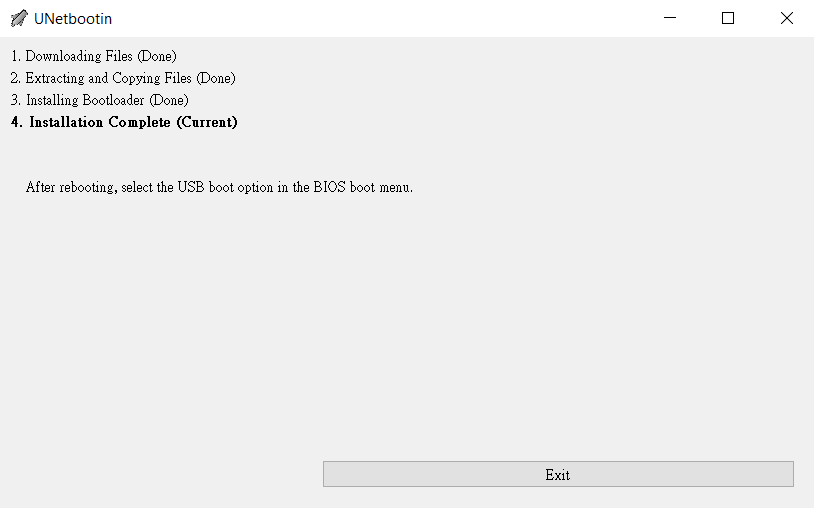Click (Done) beside Installing Bootloader
The width and height of the screenshot is (814, 508).
pyautogui.click(x=169, y=100)
